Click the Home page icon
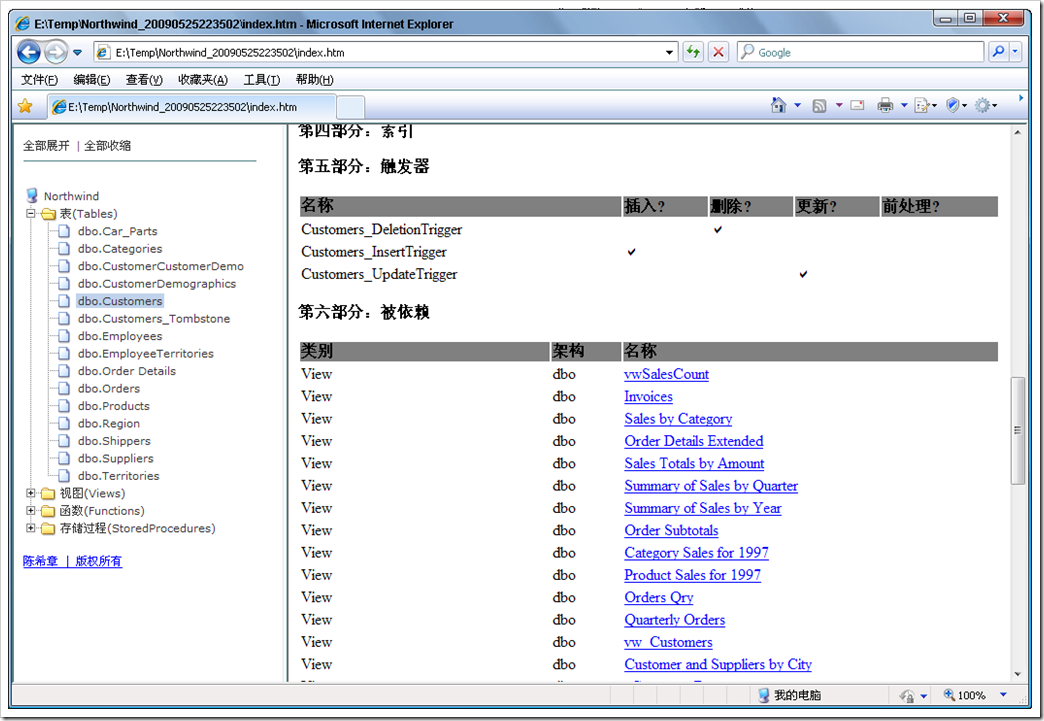The width and height of the screenshot is (1044, 721). click(x=778, y=105)
